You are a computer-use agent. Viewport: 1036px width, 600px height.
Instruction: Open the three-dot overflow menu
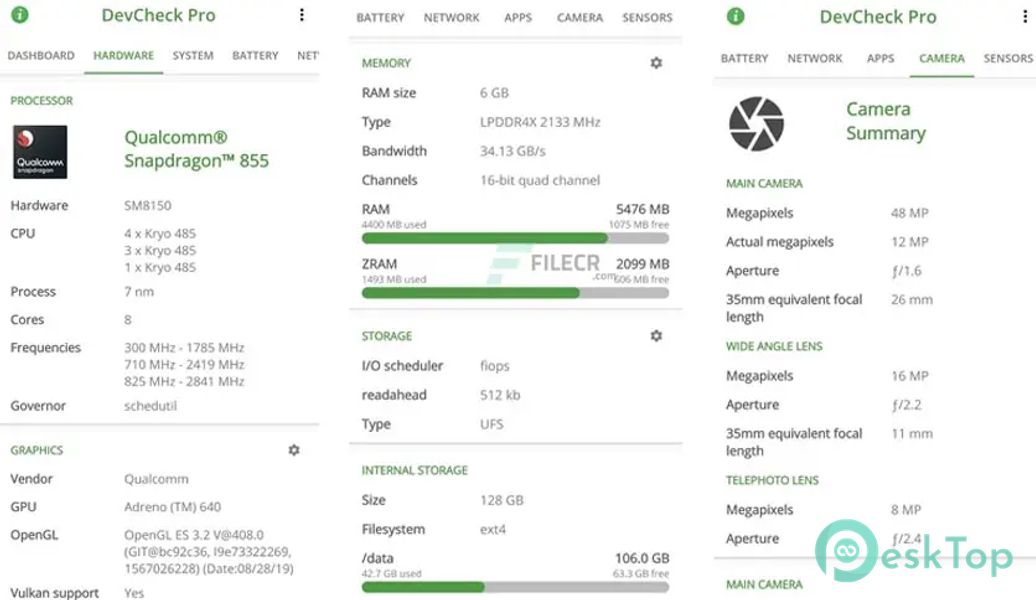[301, 15]
